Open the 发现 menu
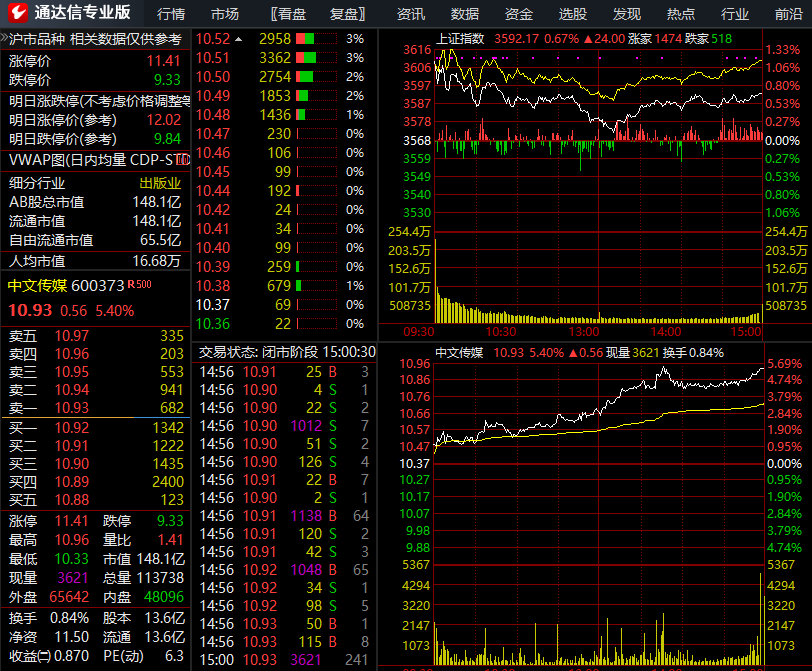This screenshot has width=812, height=671. coord(627,14)
